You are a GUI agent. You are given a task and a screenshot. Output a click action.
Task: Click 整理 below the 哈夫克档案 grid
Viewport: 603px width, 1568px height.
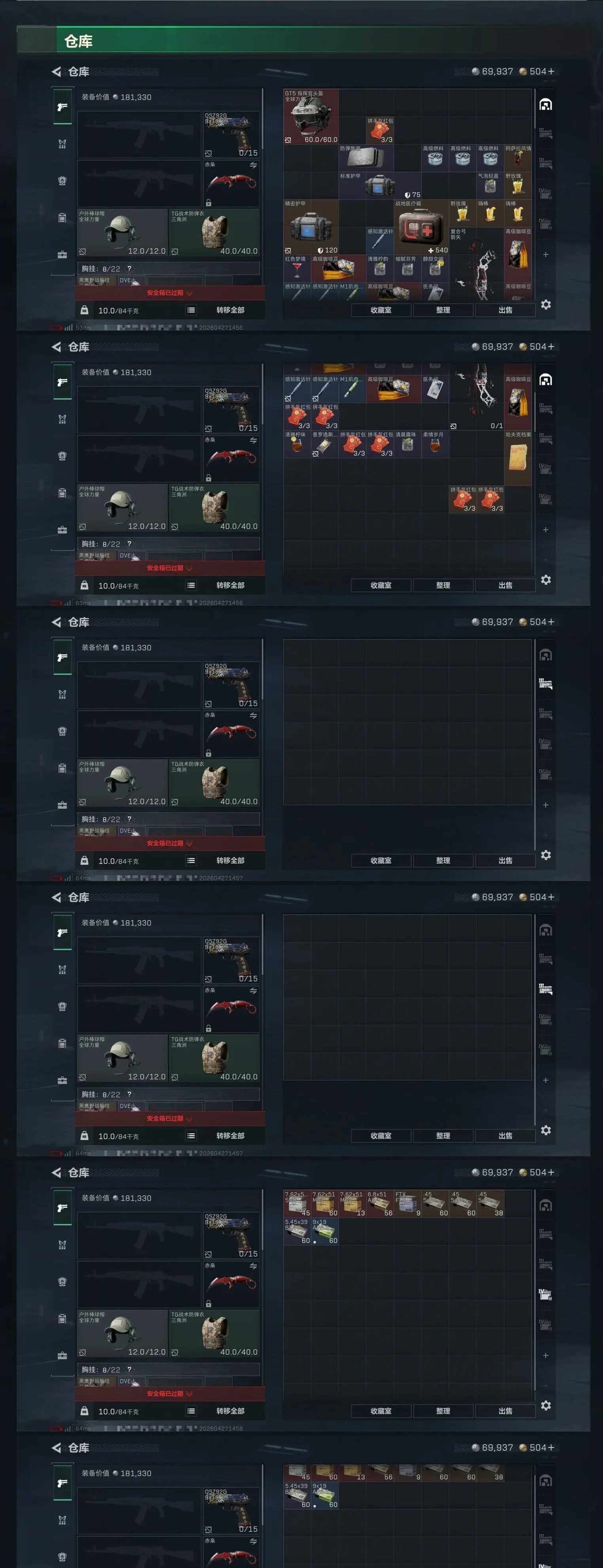(443, 585)
